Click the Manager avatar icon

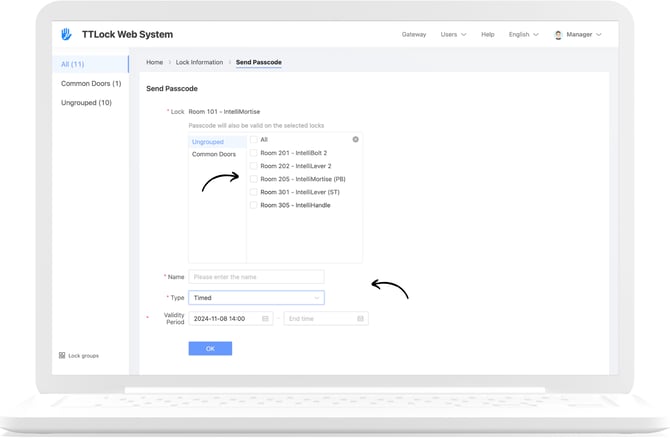[x=558, y=35]
